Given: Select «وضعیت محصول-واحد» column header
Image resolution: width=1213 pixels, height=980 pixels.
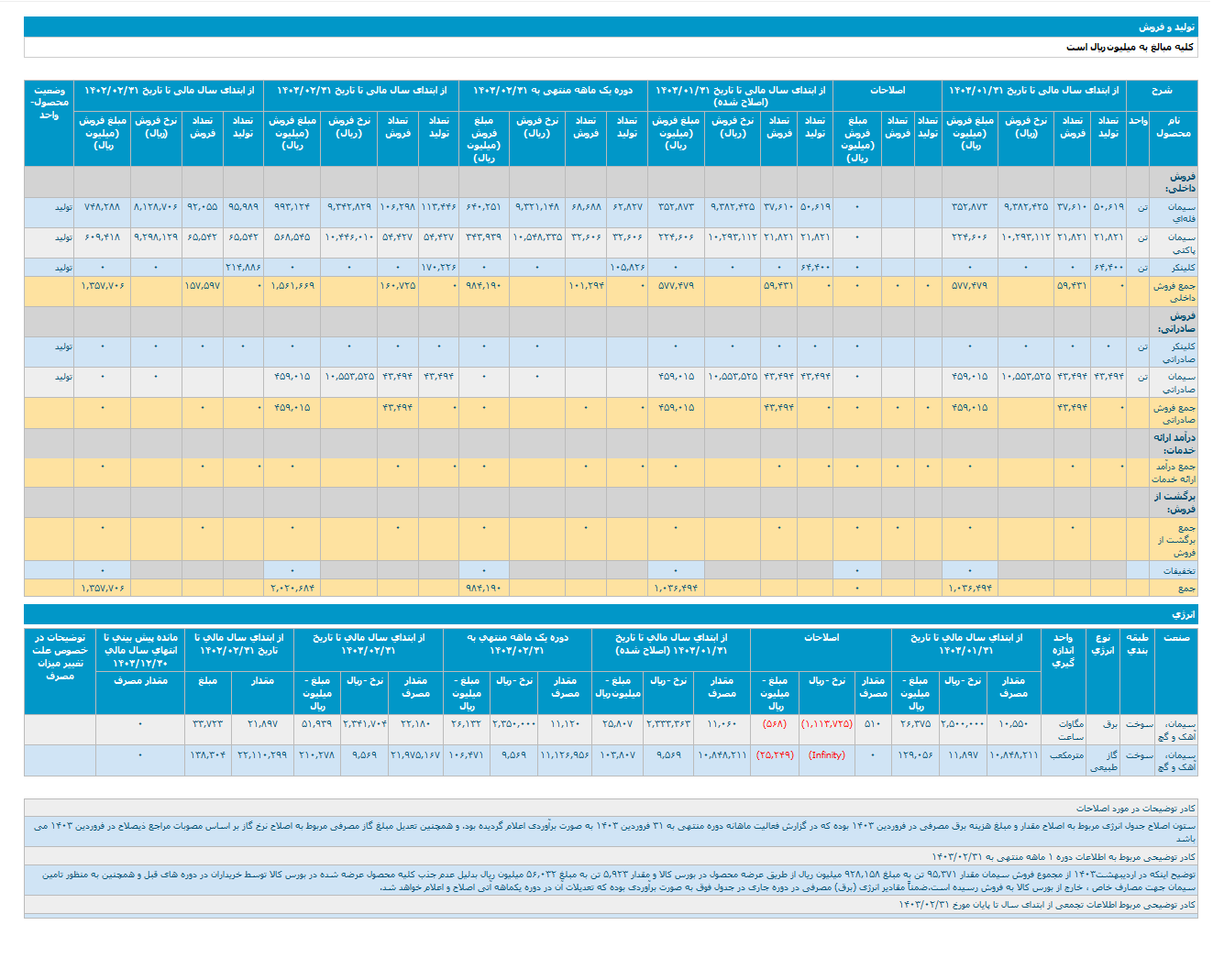Looking at the screenshot, I should [49, 103].
